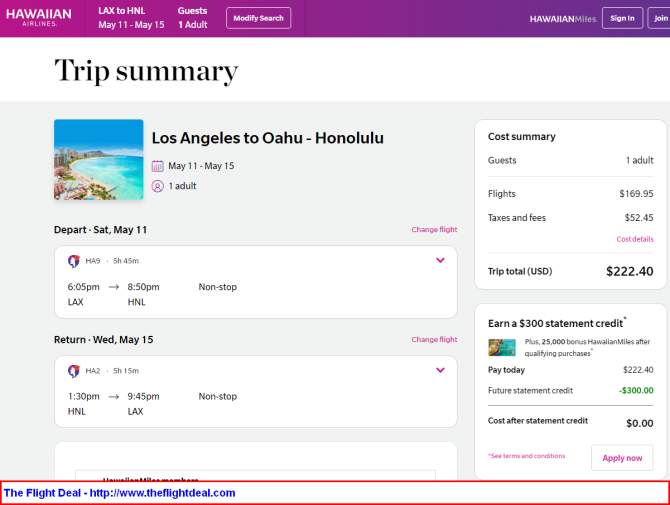Click the credit card image in statement credit offer
The height and width of the screenshot is (505, 670).
coord(502,347)
